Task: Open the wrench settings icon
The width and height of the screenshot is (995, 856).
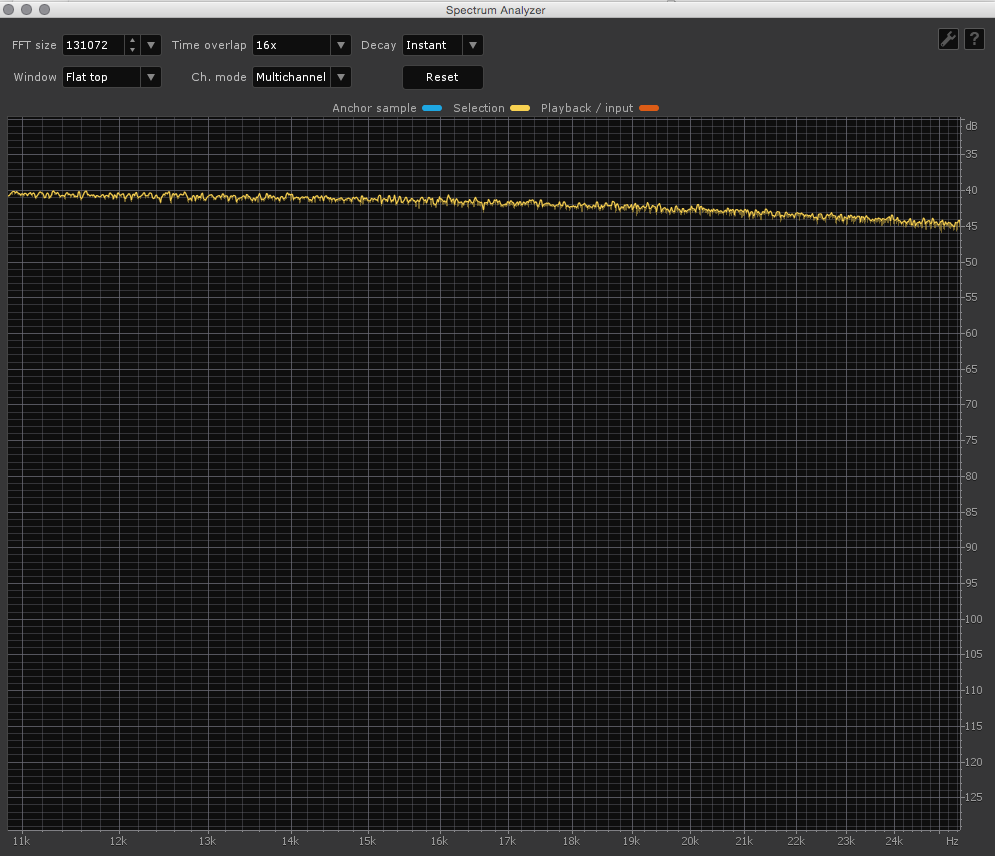Action: 948,39
